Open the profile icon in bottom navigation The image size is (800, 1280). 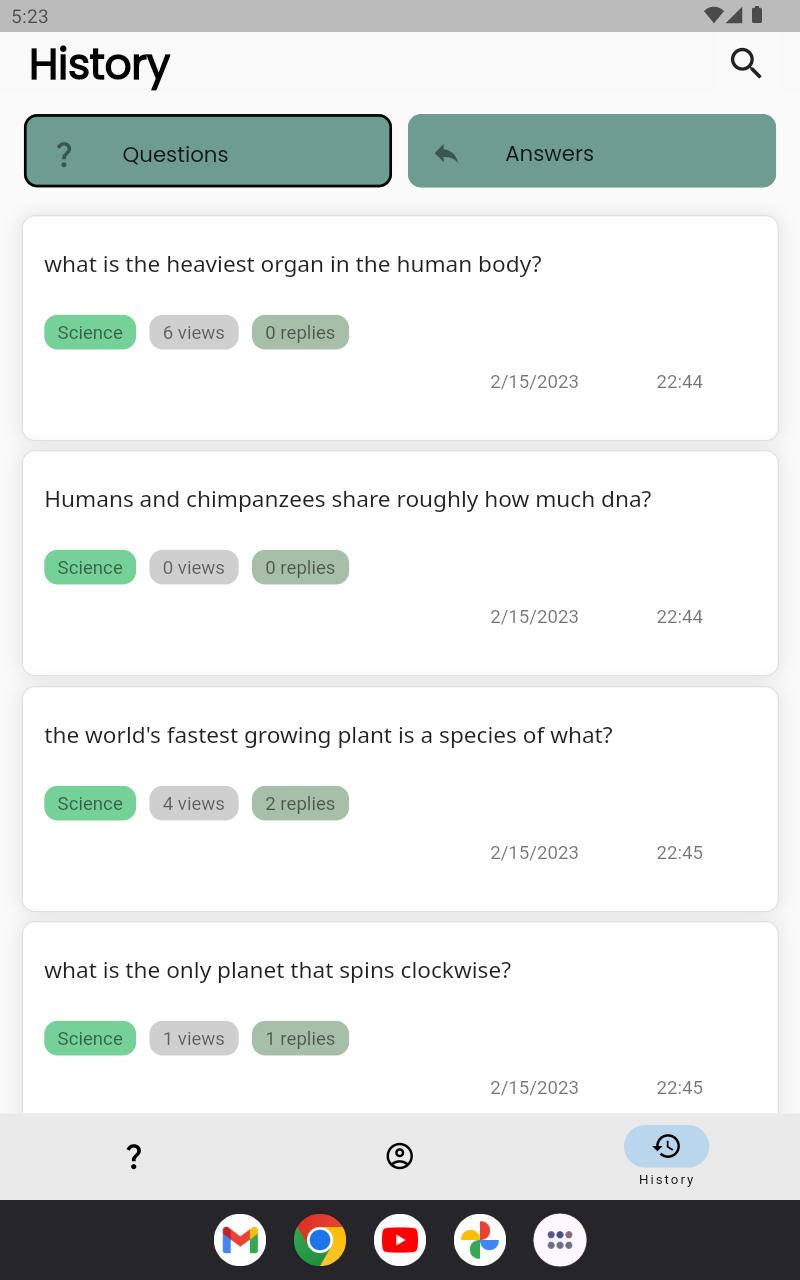(399, 1156)
